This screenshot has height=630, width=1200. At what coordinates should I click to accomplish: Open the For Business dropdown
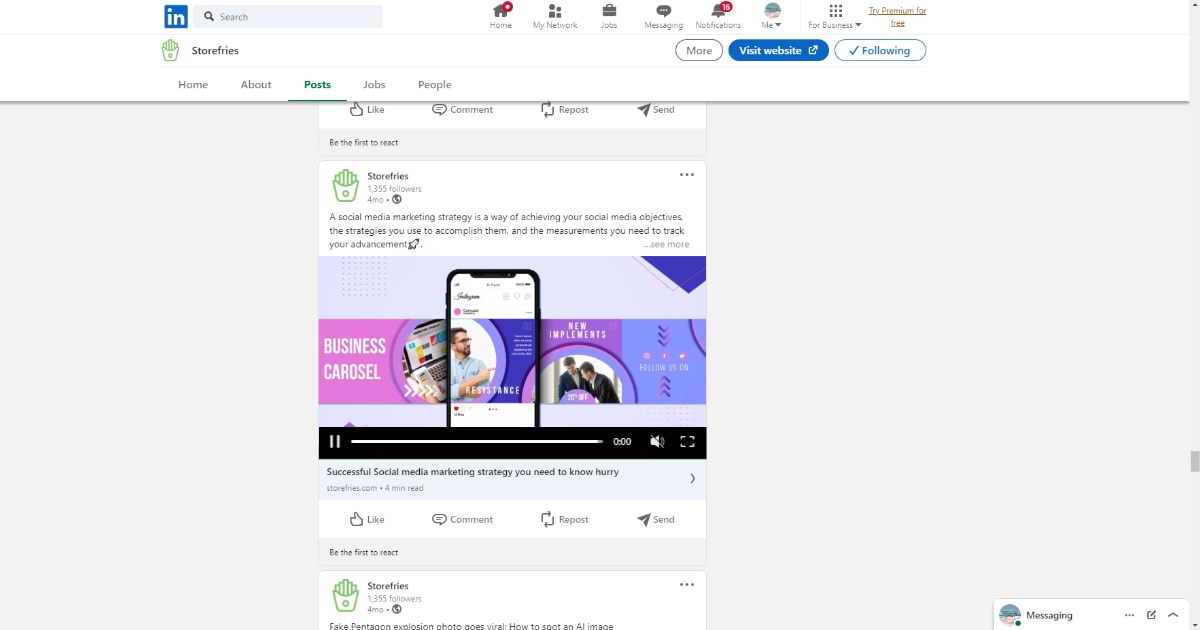click(835, 17)
